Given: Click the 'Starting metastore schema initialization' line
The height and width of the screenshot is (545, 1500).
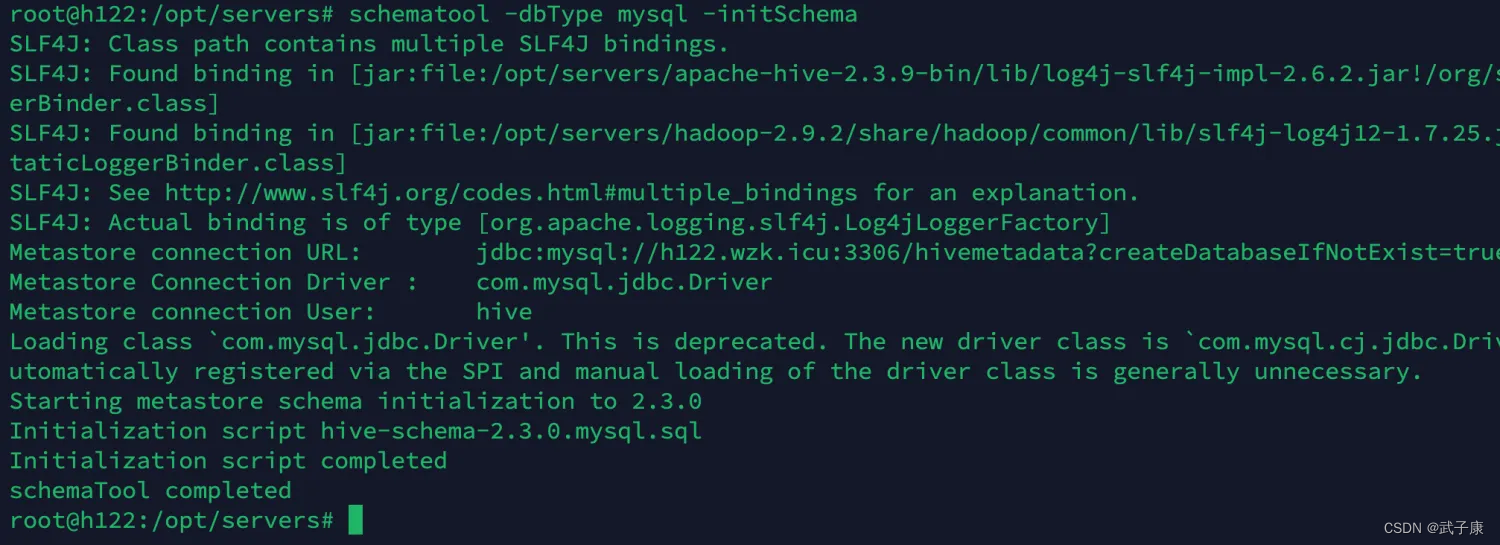Looking at the screenshot, I should 355,401.
